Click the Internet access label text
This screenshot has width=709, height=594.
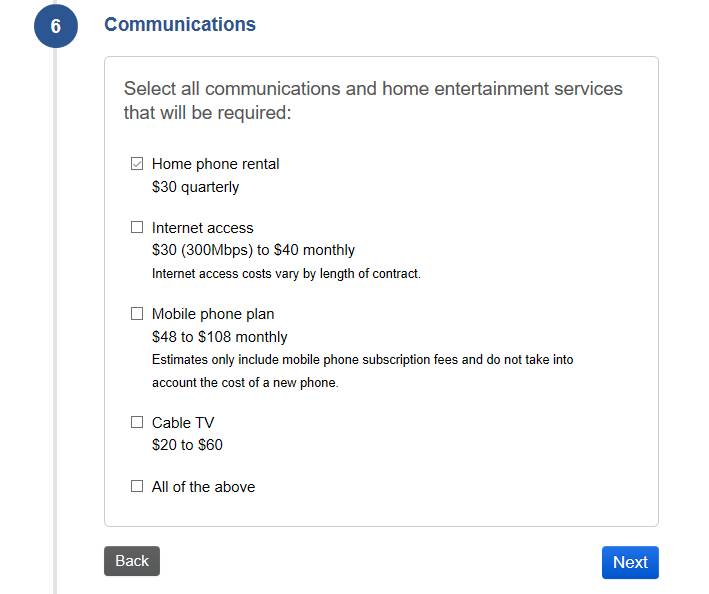pyautogui.click(x=202, y=228)
